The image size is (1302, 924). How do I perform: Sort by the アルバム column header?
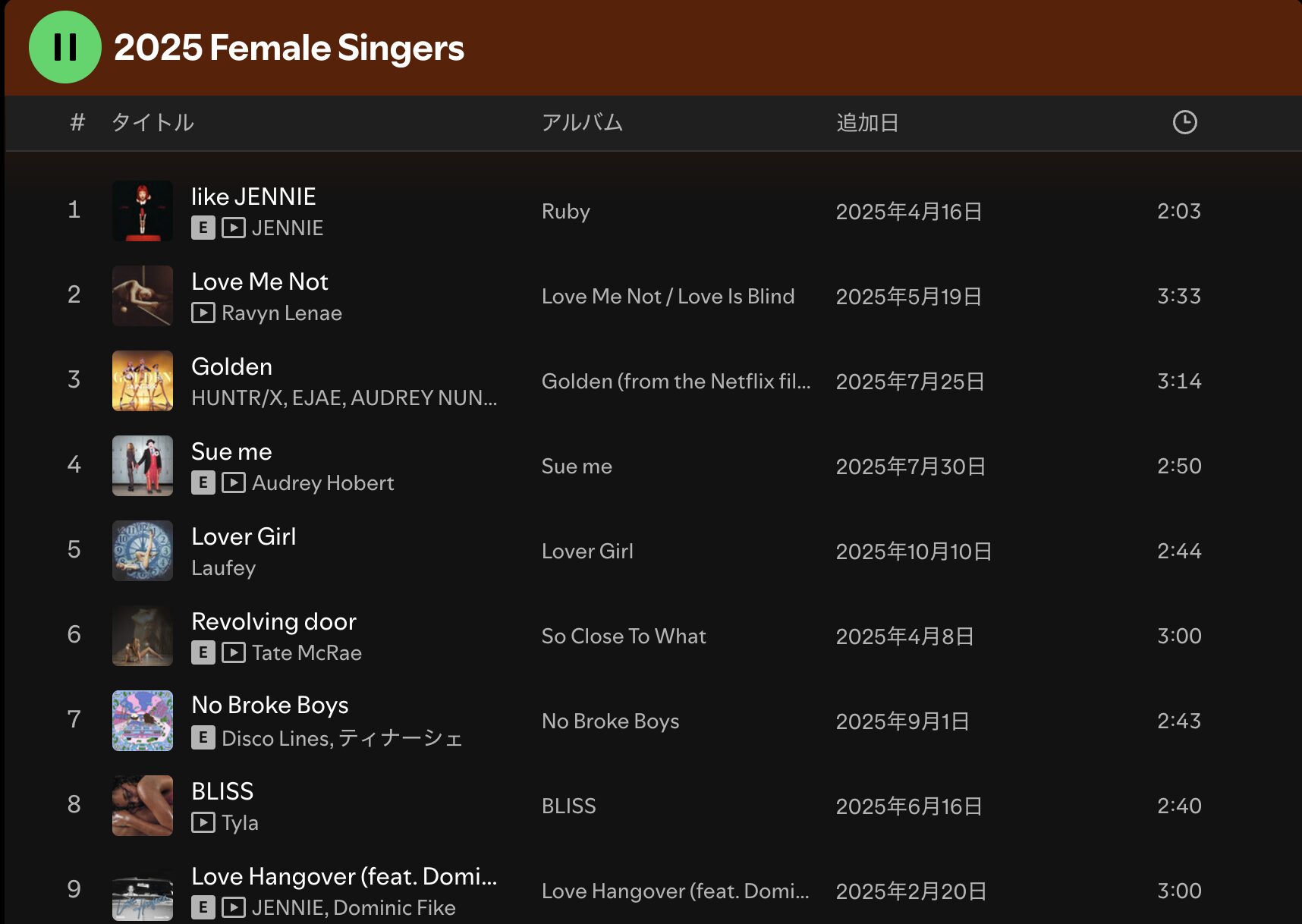(582, 122)
